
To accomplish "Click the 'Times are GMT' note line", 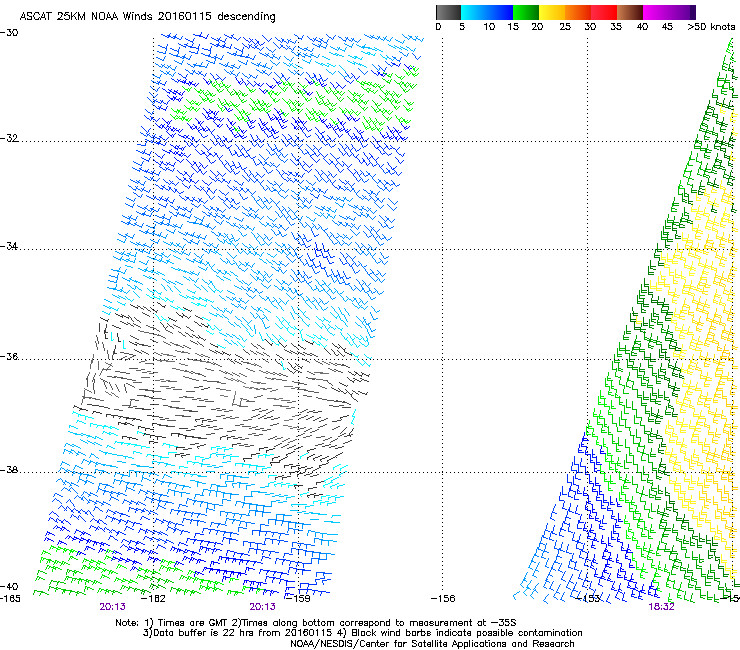I will [x=316, y=623].
